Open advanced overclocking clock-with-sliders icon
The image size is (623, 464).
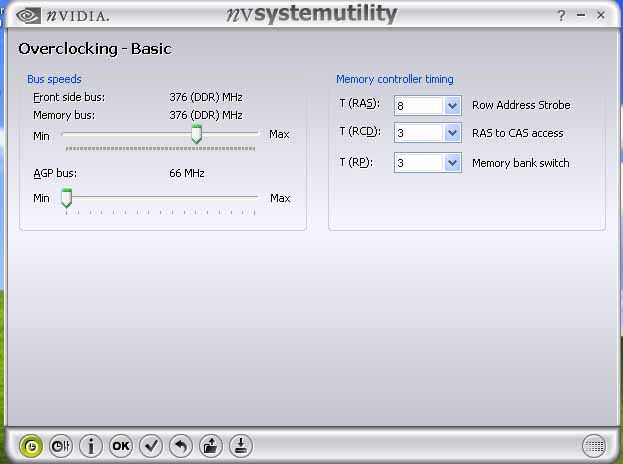click(61, 446)
